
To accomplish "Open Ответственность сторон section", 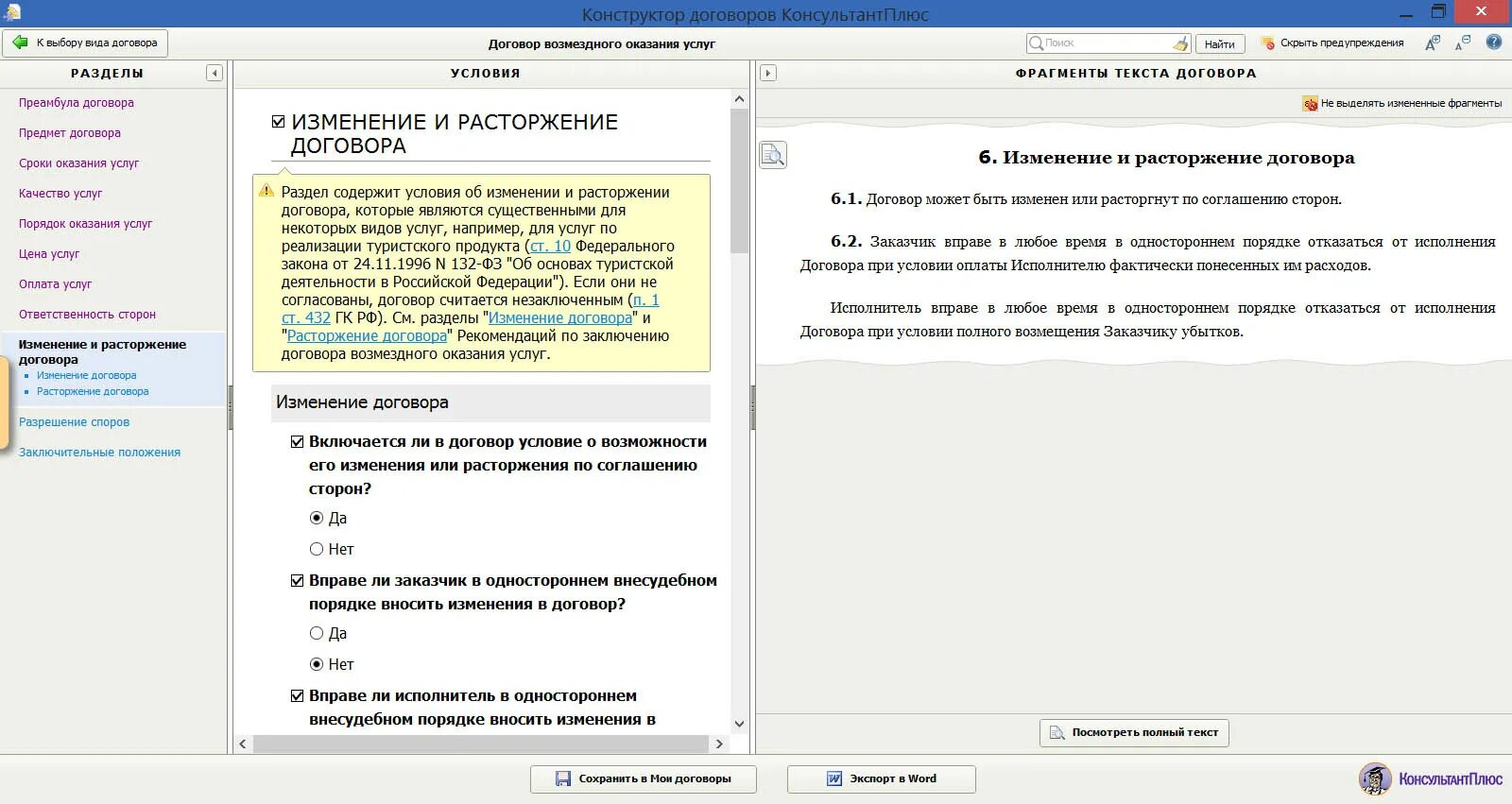I will 87,315.
